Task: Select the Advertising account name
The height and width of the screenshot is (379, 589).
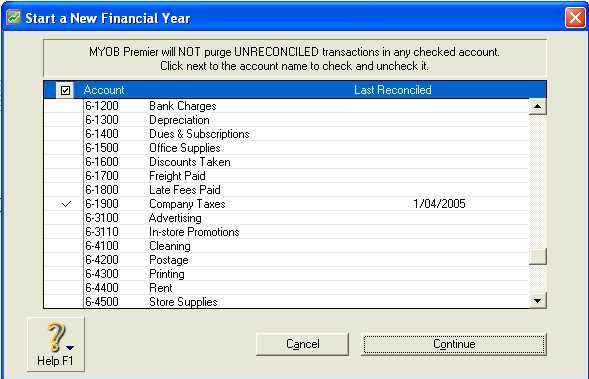Action: click(175, 218)
